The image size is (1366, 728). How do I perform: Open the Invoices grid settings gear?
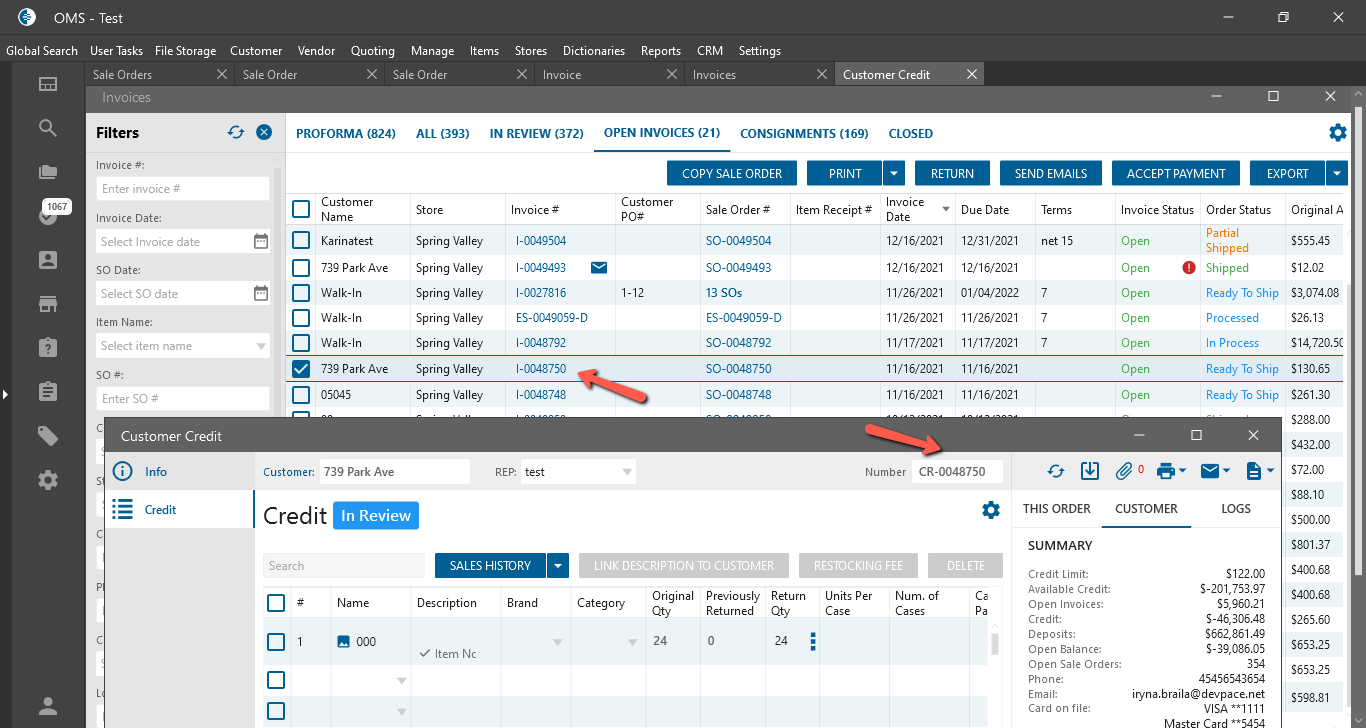point(1337,133)
